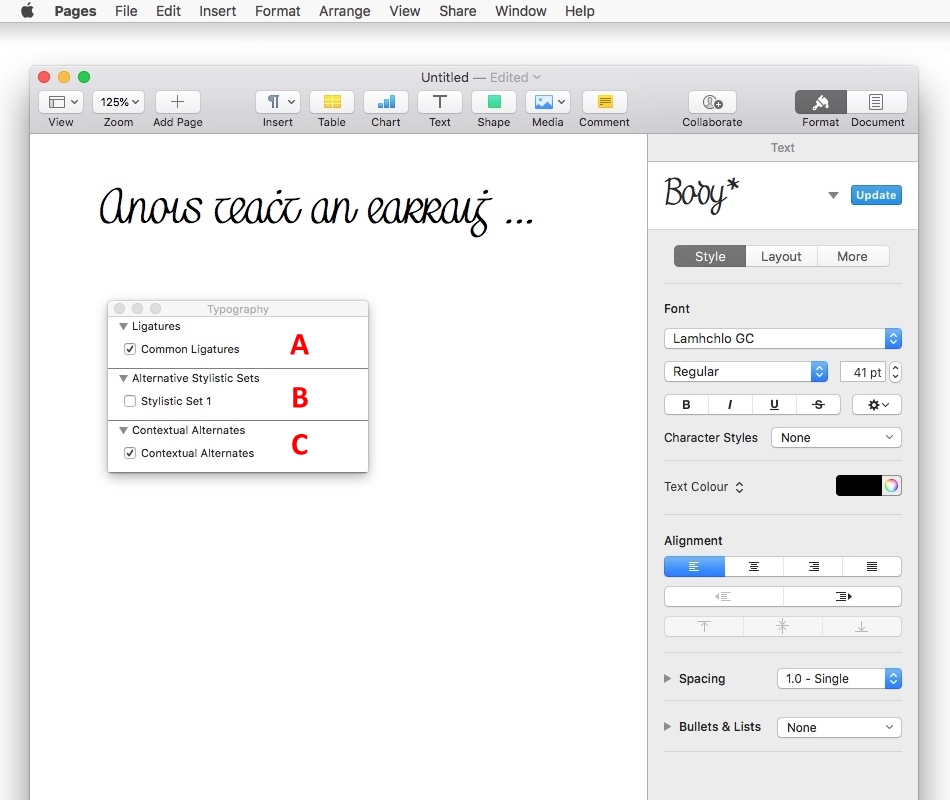Expand the Spacing disclosure triangle

point(668,679)
